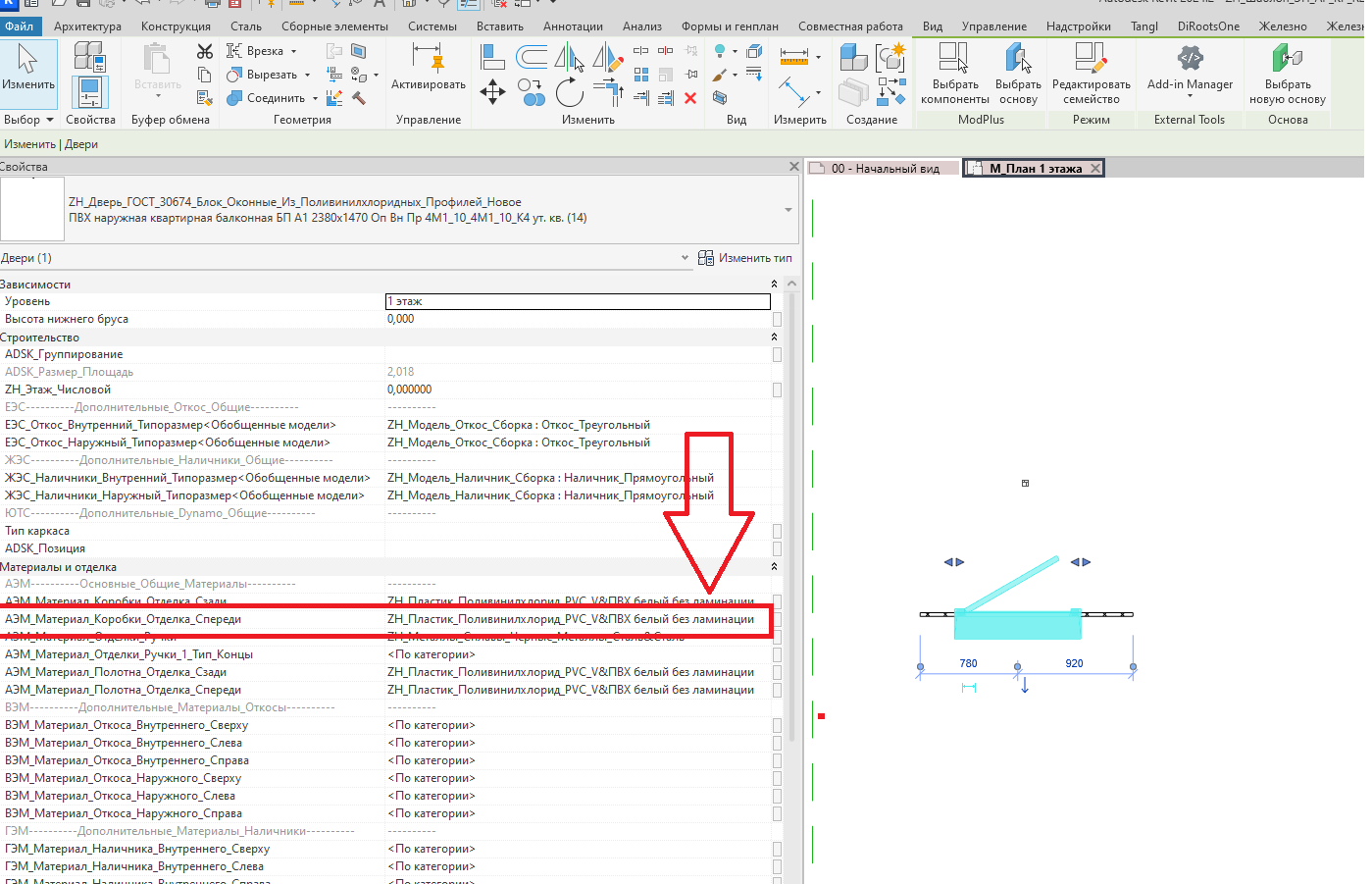1372x884 pixels.
Task: Click the Type Properties icon above Свойства
Action: tap(89, 57)
